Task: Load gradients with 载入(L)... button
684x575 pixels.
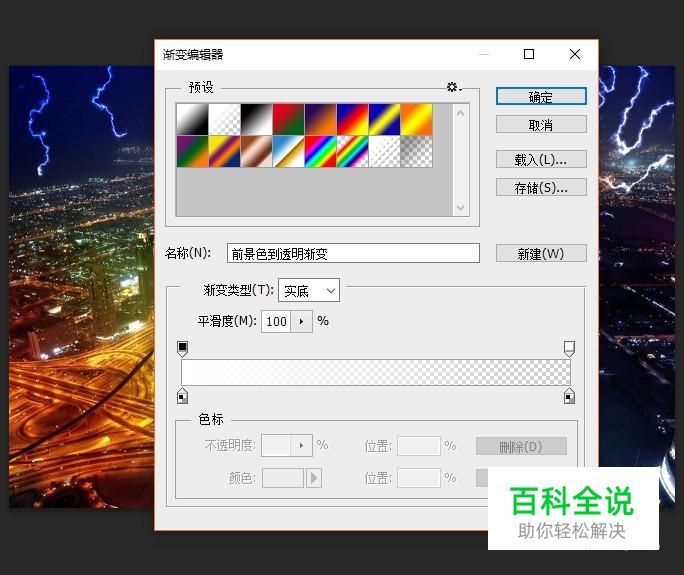Action: (541, 160)
